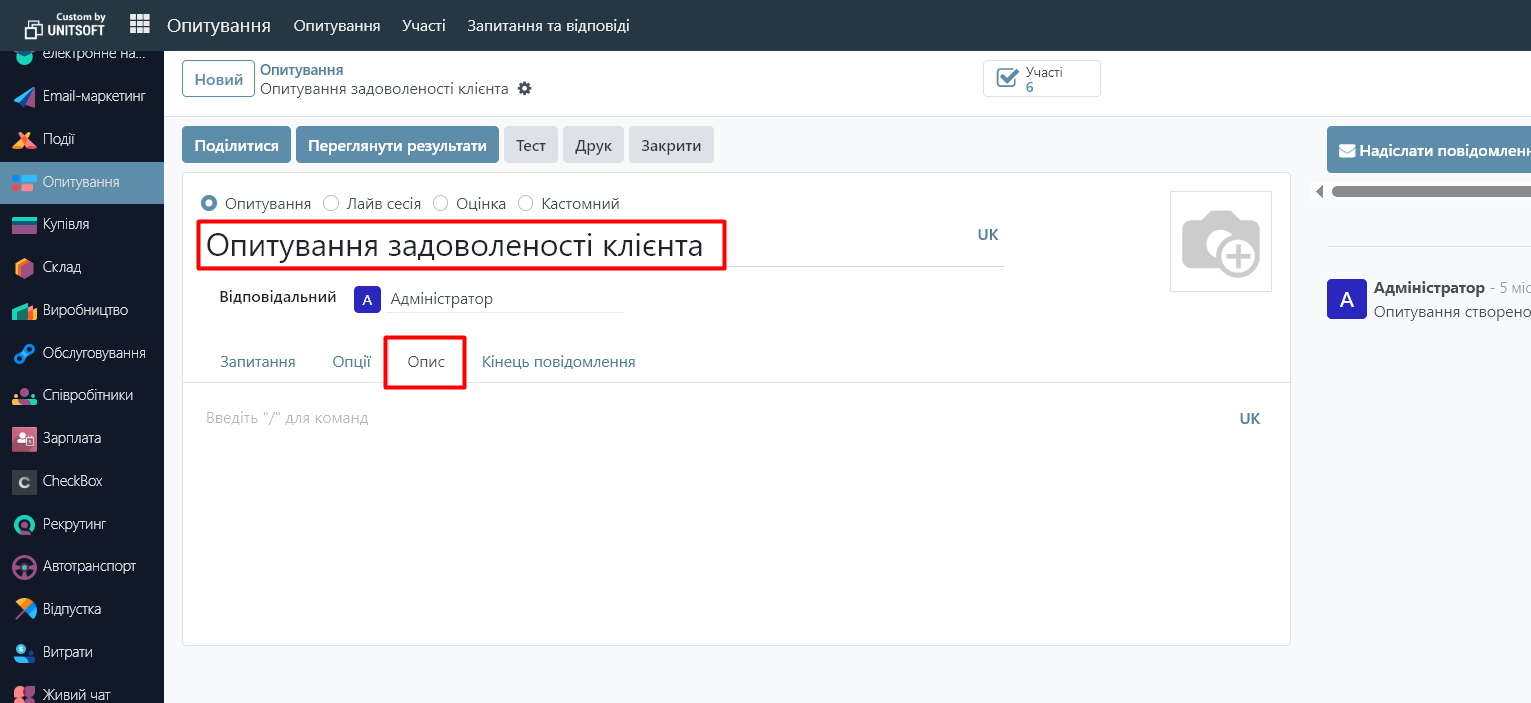Select the Кастомний radio option
The width and height of the screenshot is (1531, 703).
[x=526, y=204]
